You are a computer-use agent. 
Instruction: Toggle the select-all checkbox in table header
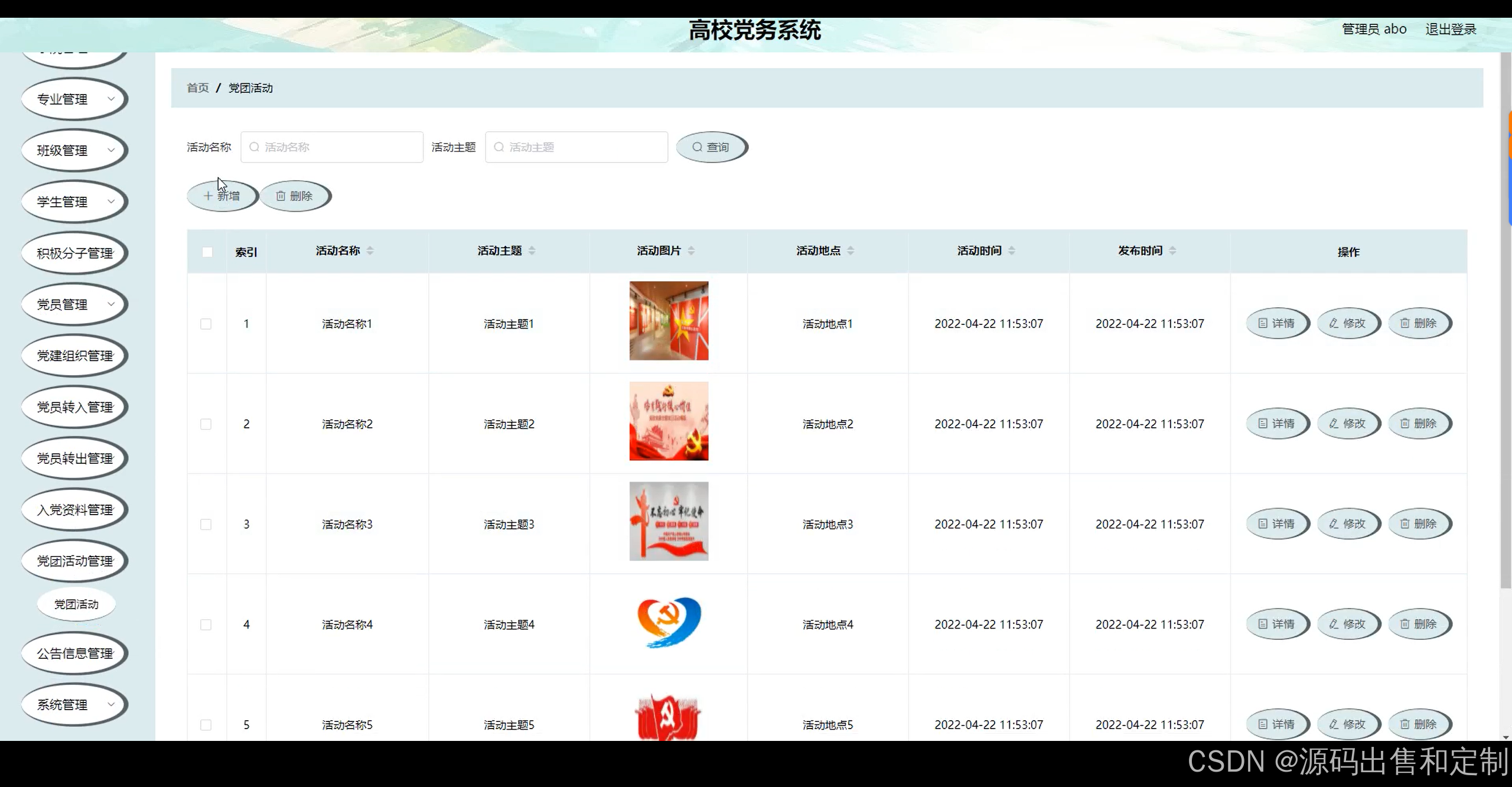[207, 252]
